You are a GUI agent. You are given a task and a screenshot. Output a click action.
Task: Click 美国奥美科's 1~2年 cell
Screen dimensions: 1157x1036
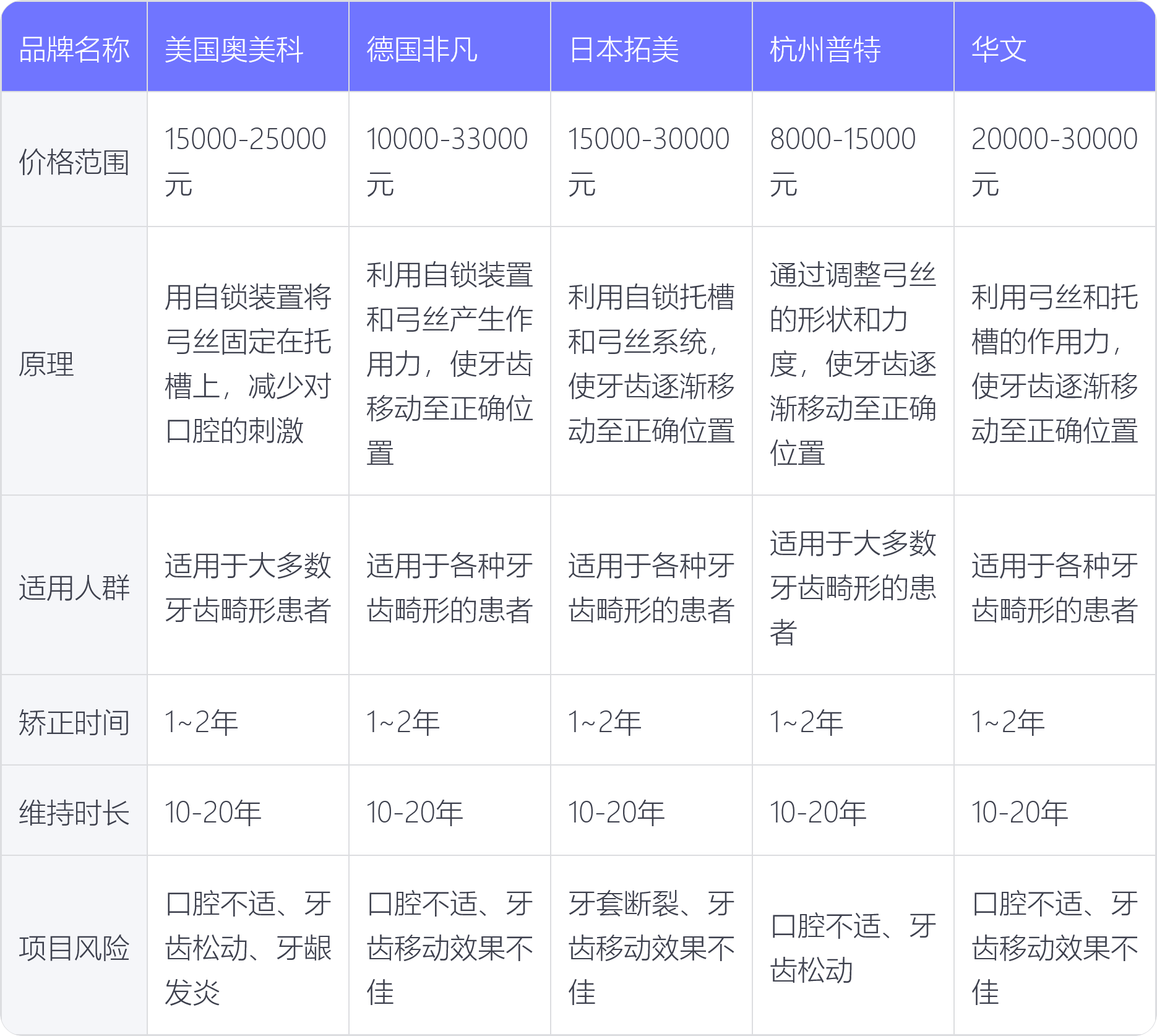[x=248, y=720]
